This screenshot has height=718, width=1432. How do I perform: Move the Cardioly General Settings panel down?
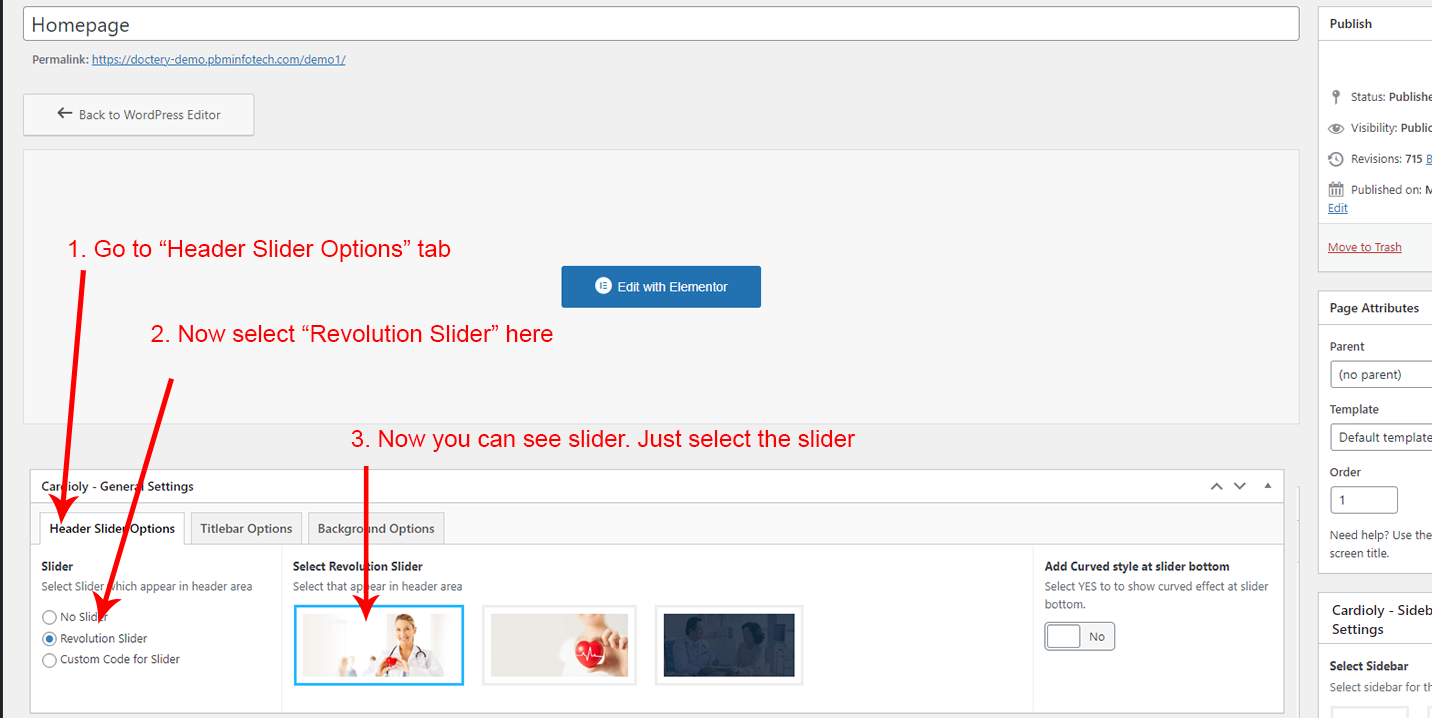tap(1240, 486)
